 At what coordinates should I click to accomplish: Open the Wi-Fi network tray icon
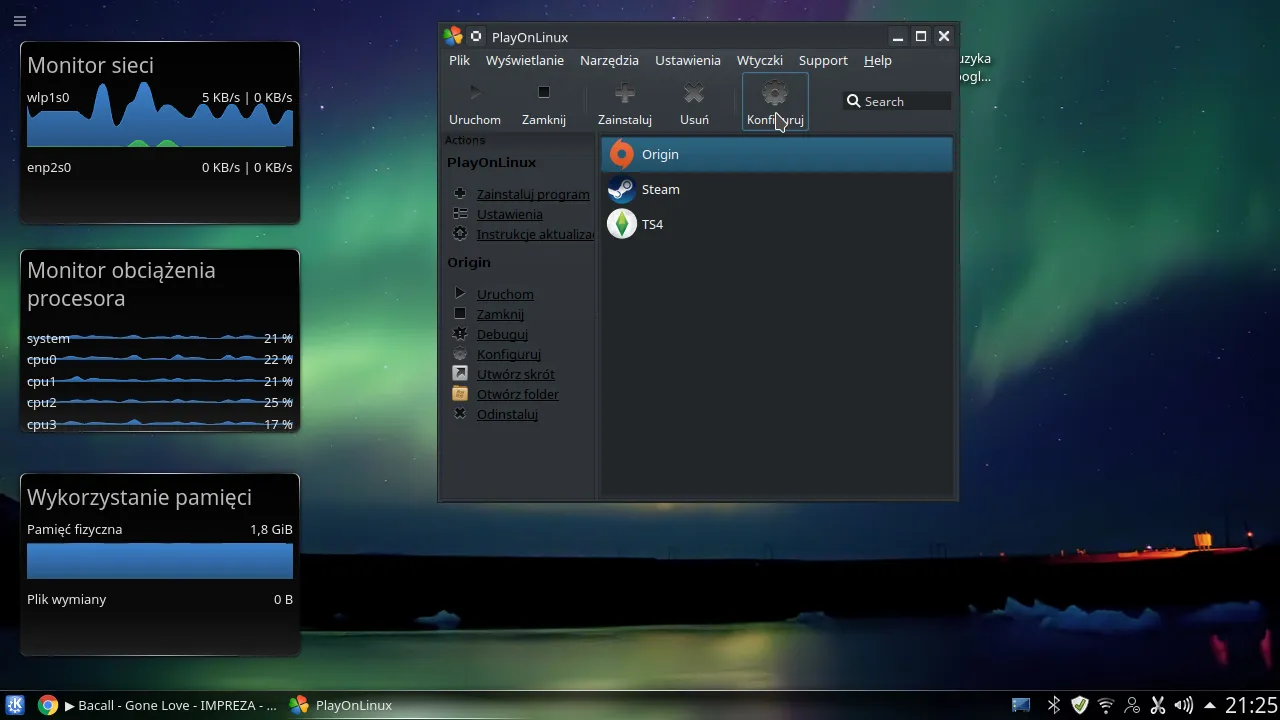click(x=1106, y=705)
